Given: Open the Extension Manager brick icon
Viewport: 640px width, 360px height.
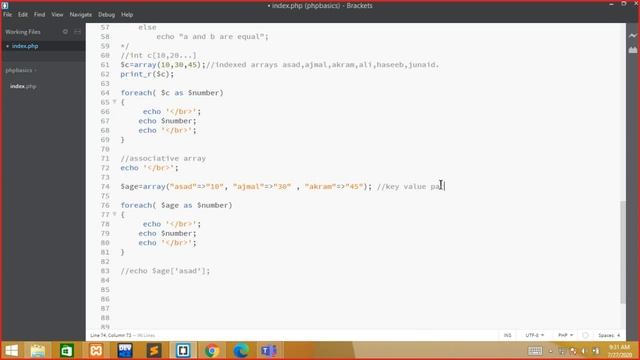Looking at the screenshot, I should click(x=633, y=50).
